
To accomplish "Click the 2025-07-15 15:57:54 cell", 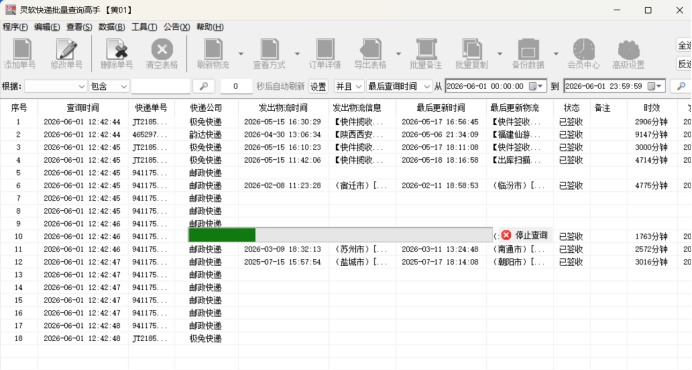I will click(x=282, y=262).
